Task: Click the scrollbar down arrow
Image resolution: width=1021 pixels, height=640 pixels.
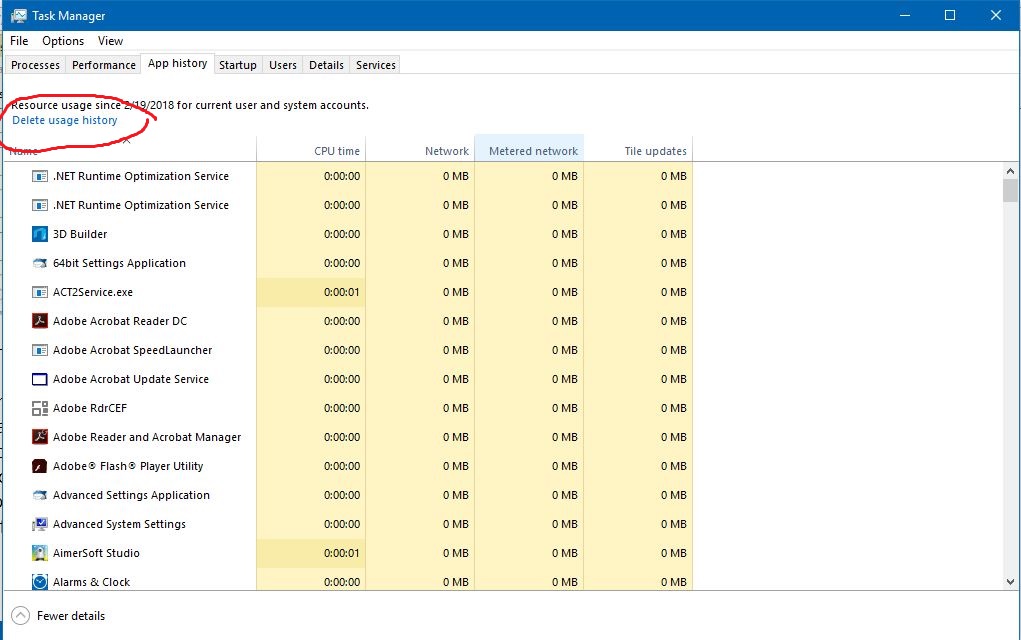Action: pyautogui.click(x=1010, y=581)
